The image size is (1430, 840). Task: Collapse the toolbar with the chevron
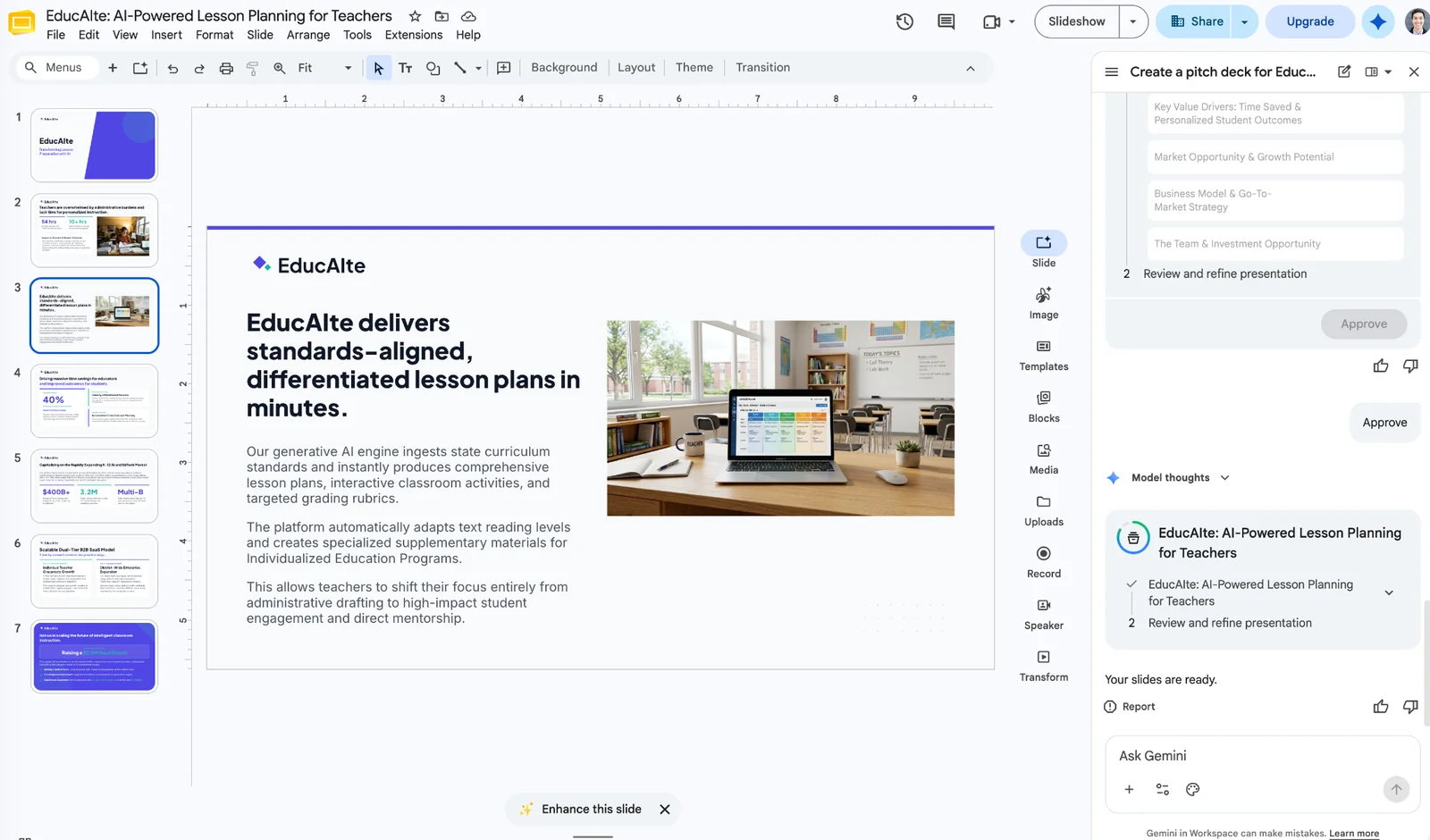tap(971, 68)
